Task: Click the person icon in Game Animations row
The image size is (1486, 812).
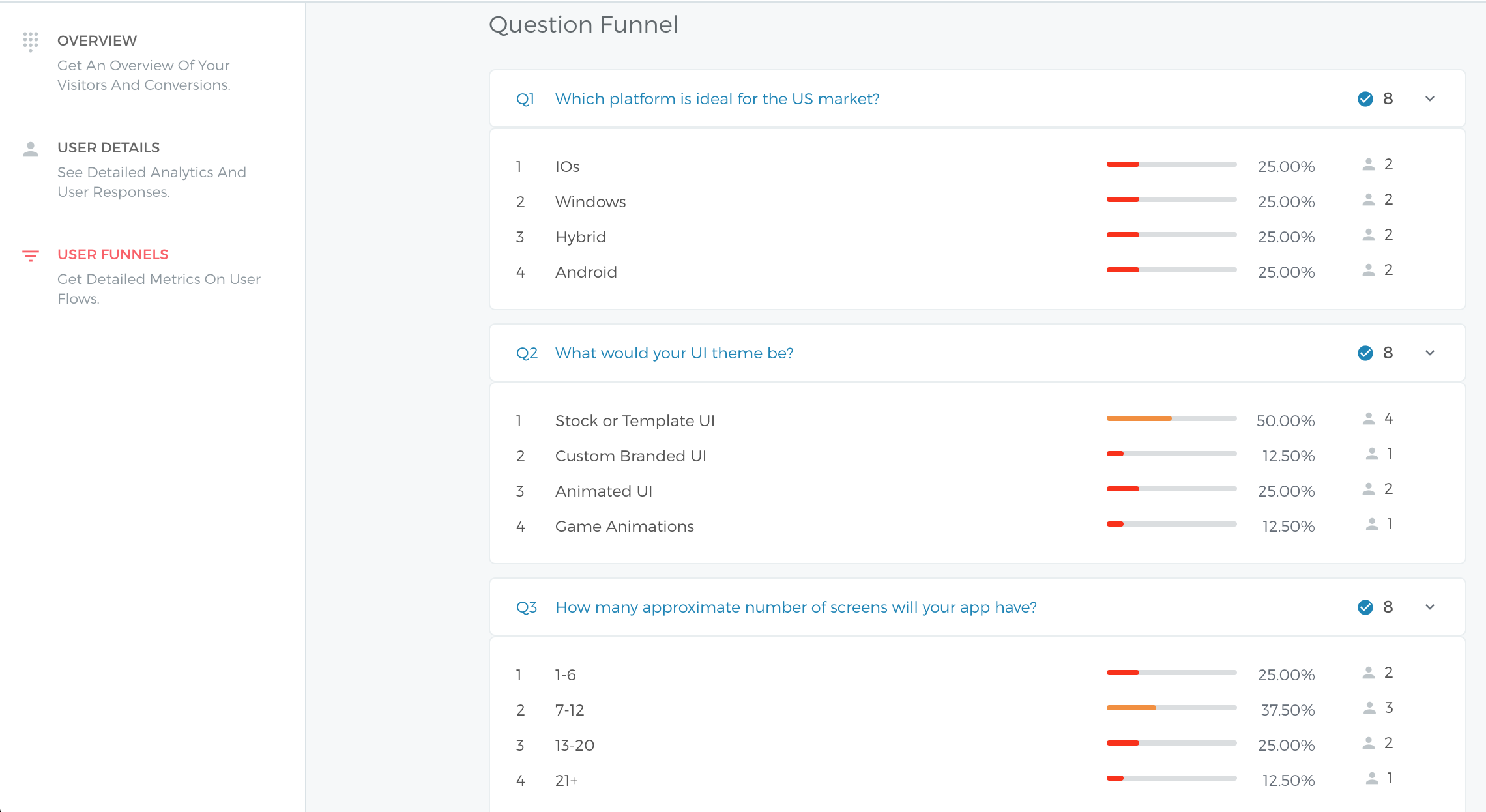Action: pos(1372,525)
